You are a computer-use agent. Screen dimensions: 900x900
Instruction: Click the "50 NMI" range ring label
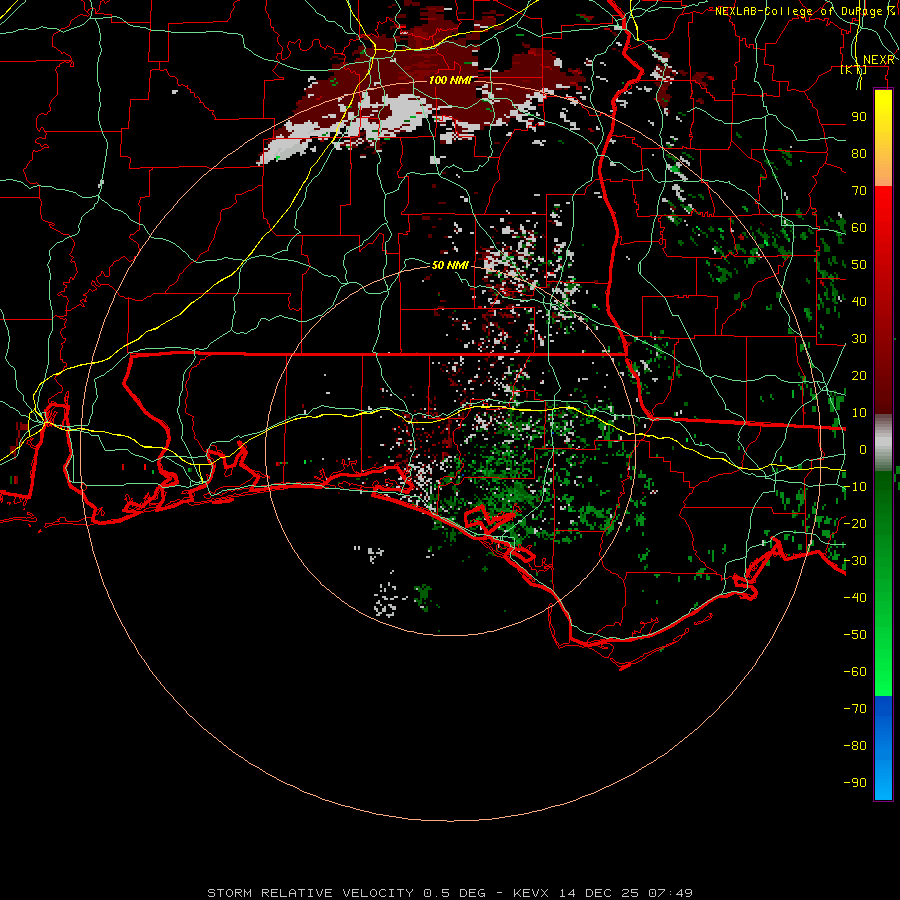point(451,265)
